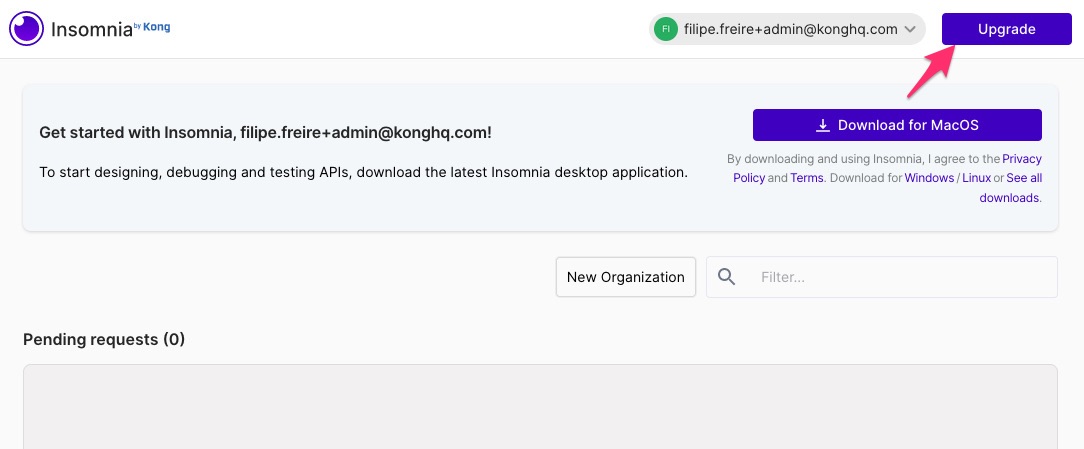Viewport: 1084px width, 449px height.
Task: Focus the Filter input field
Action: [x=881, y=277]
